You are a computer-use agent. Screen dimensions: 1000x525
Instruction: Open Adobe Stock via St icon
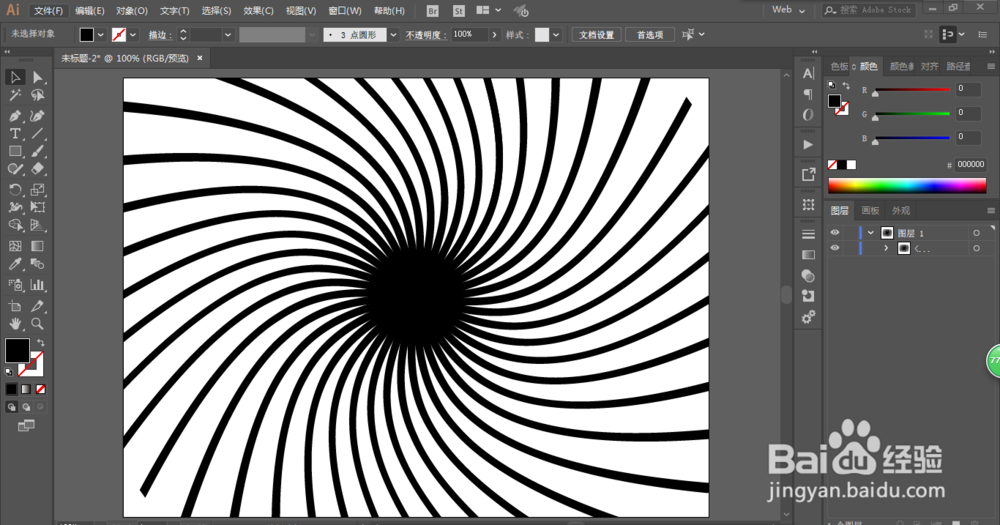coord(459,11)
